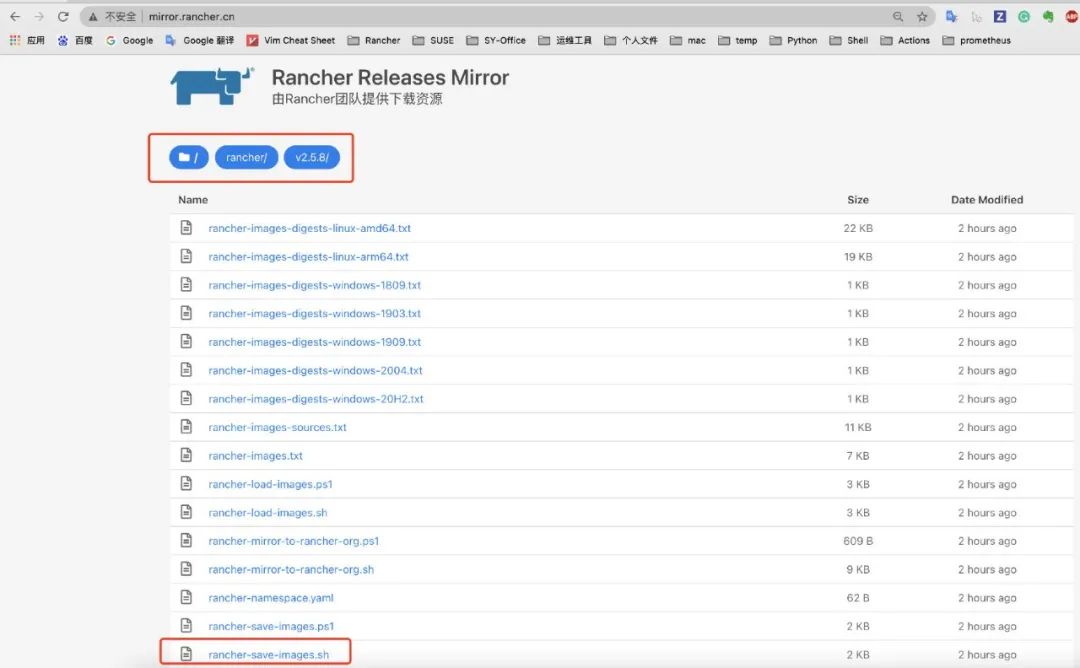
Task: Open rancher-namespace.yaml
Action: point(271,598)
